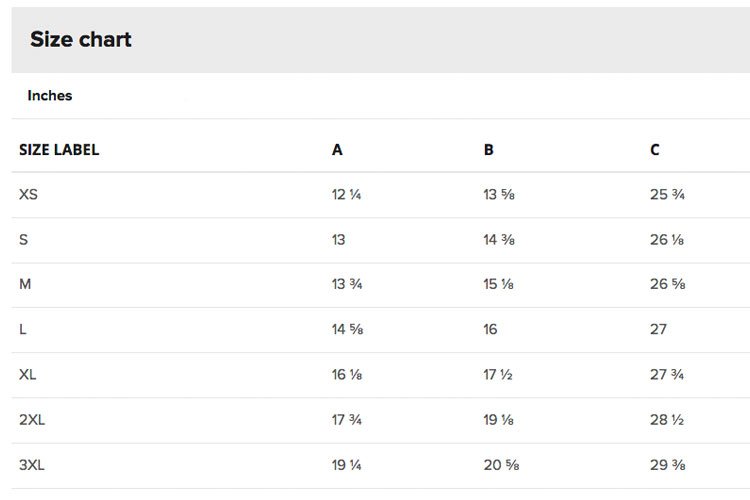This screenshot has height=500, width=750.
Task: Click the 3XL measurement C value 29 ⅜
Action: pos(668,465)
